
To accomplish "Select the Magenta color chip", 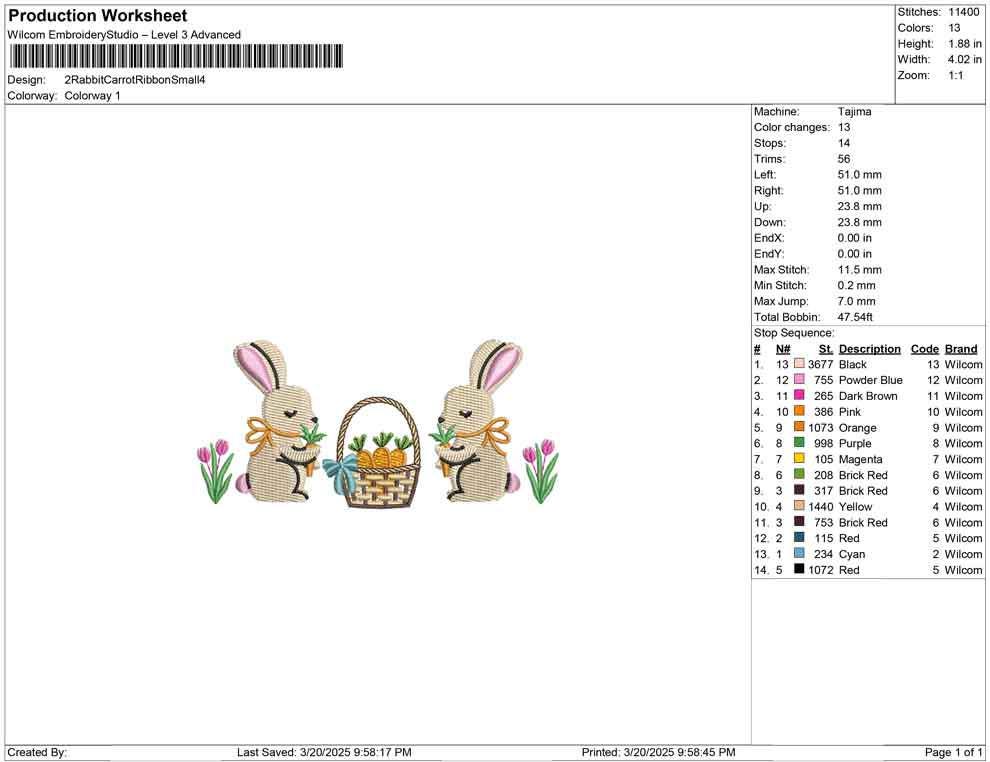I will [798, 459].
